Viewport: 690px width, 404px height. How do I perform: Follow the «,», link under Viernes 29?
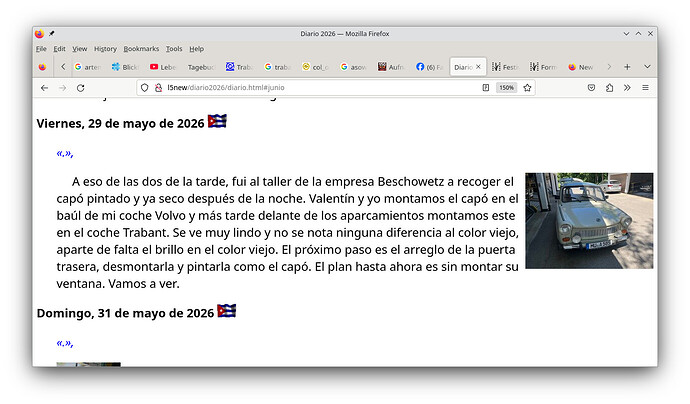coord(65,153)
